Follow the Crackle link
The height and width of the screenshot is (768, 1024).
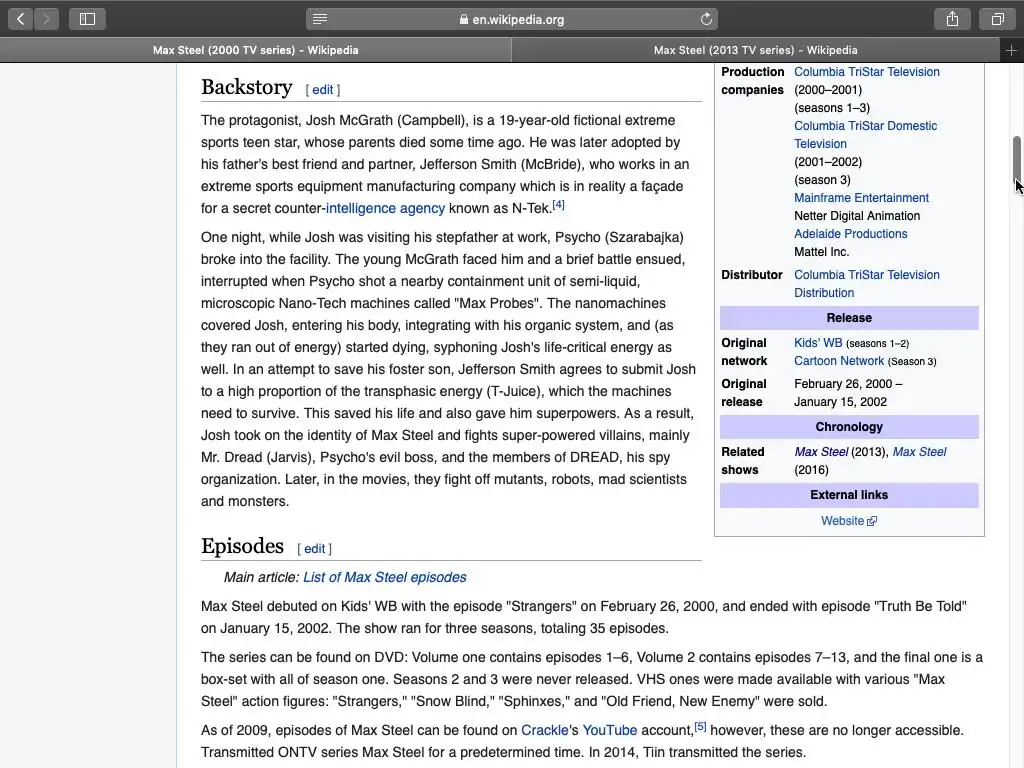(x=545, y=730)
